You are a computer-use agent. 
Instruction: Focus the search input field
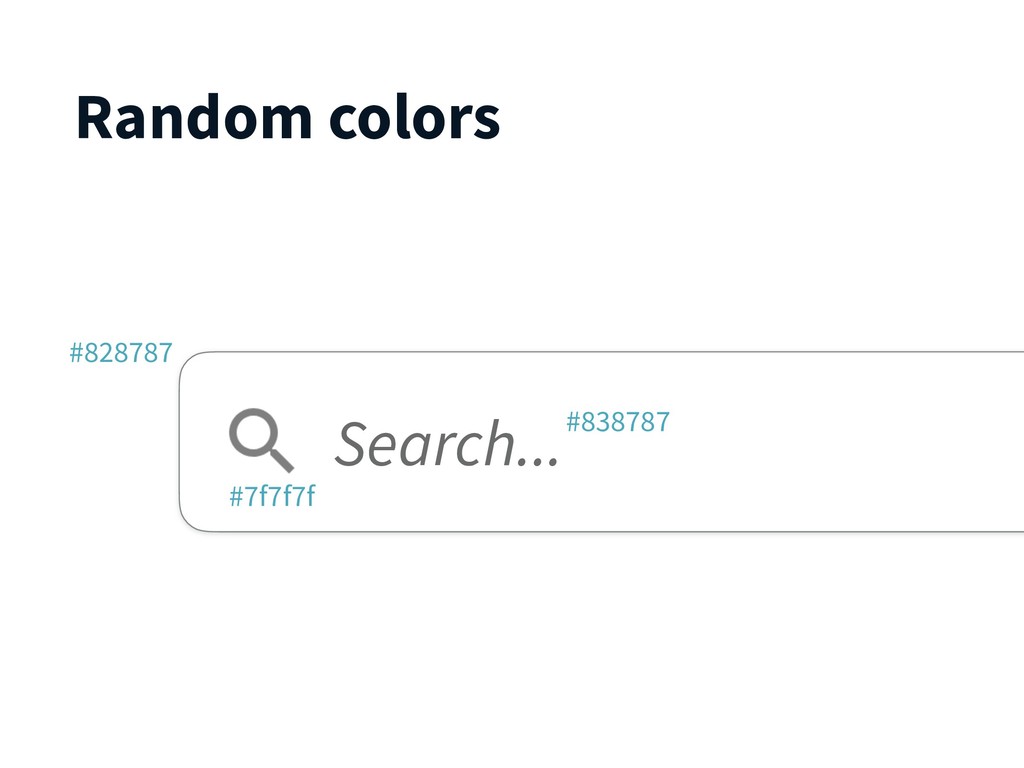point(601,441)
